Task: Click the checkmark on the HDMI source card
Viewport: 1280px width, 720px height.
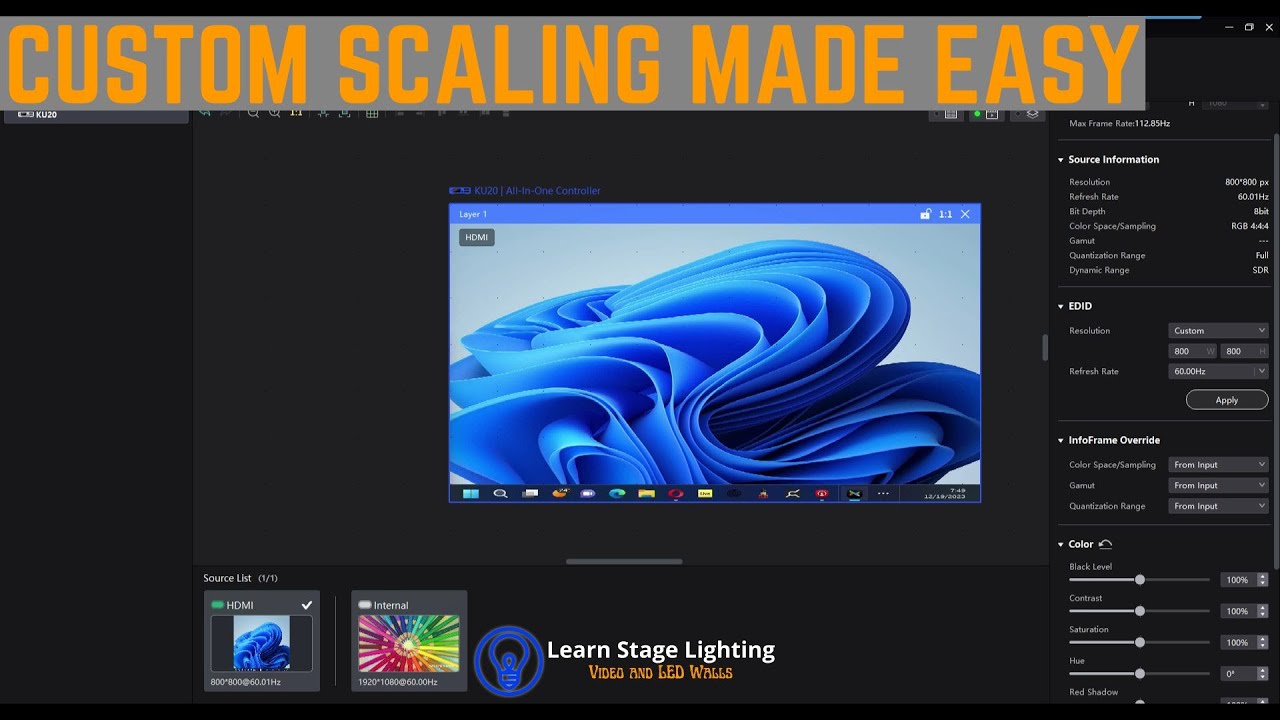Action: point(307,605)
